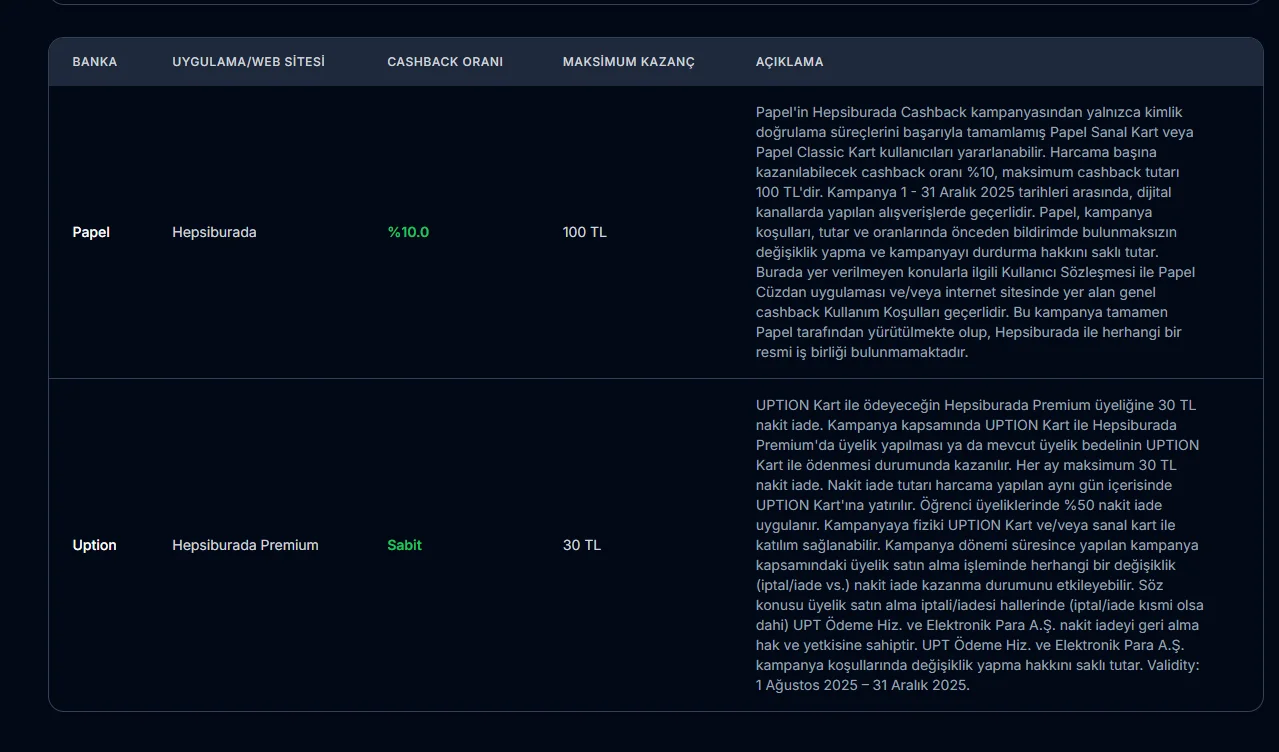Viewport: 1279px width, 752px height.
Task: Click the Sabit cashback value
Action: coord(405,545)
